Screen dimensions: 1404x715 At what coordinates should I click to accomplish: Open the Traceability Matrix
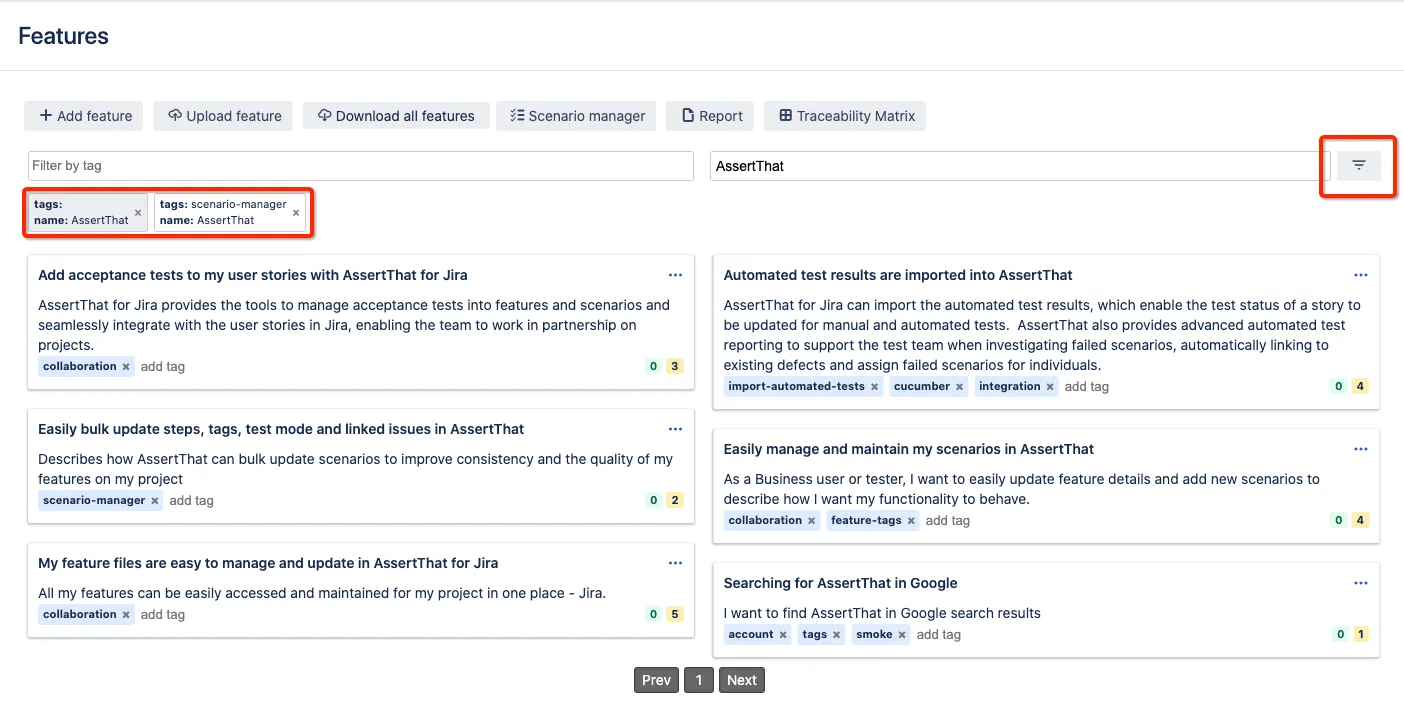click(x=846, y=116)
